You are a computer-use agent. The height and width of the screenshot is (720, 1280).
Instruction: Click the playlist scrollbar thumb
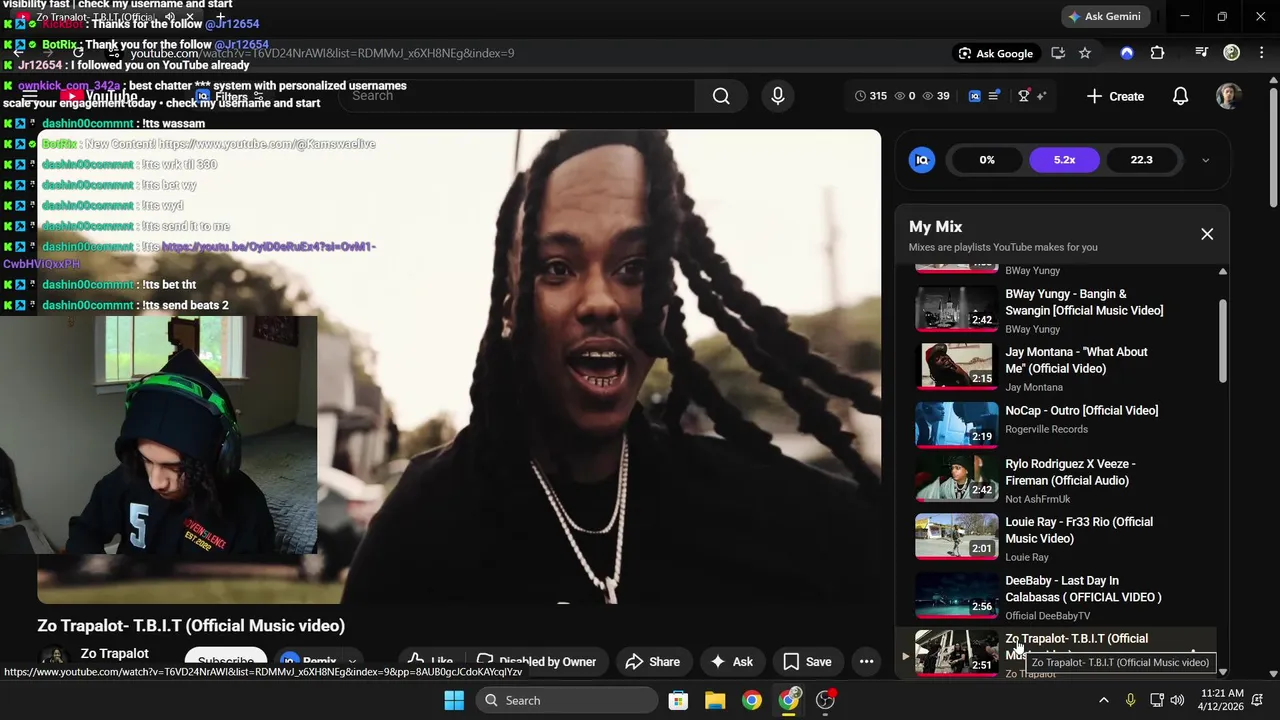[1222, 340]
